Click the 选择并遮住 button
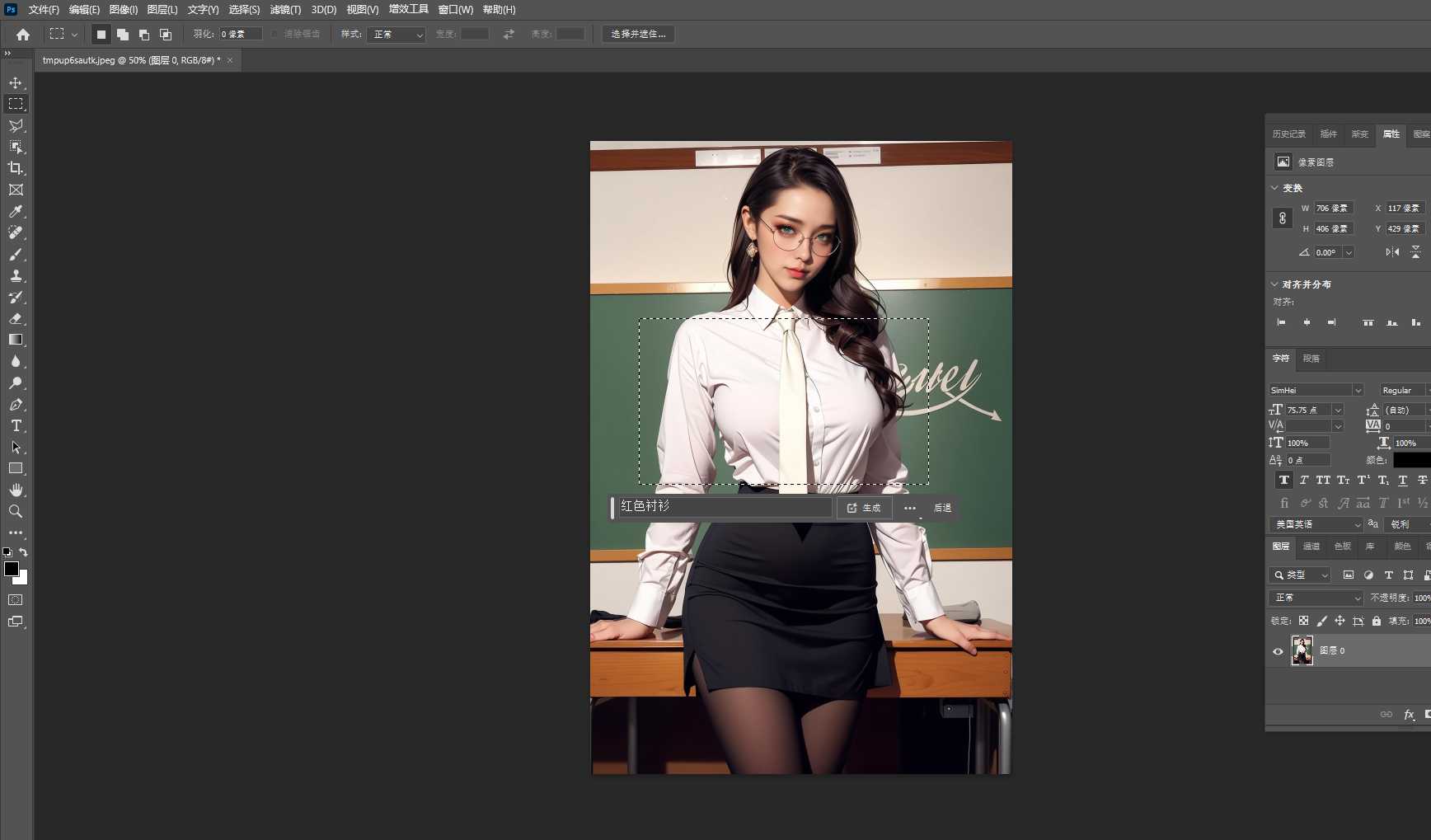This screenshot has width=1431, height=840. coord(638,34)
